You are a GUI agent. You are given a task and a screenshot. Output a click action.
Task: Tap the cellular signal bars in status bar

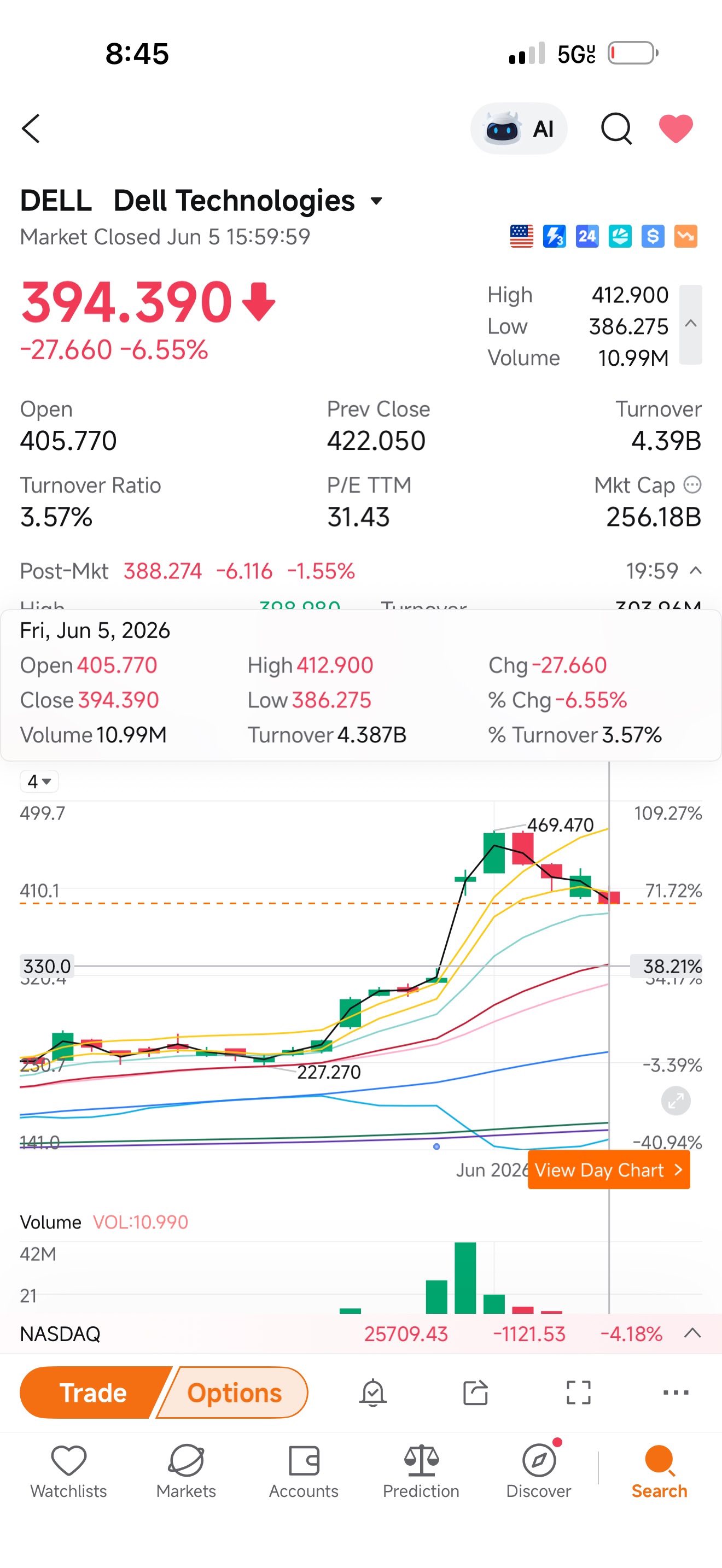coord(527,53)
